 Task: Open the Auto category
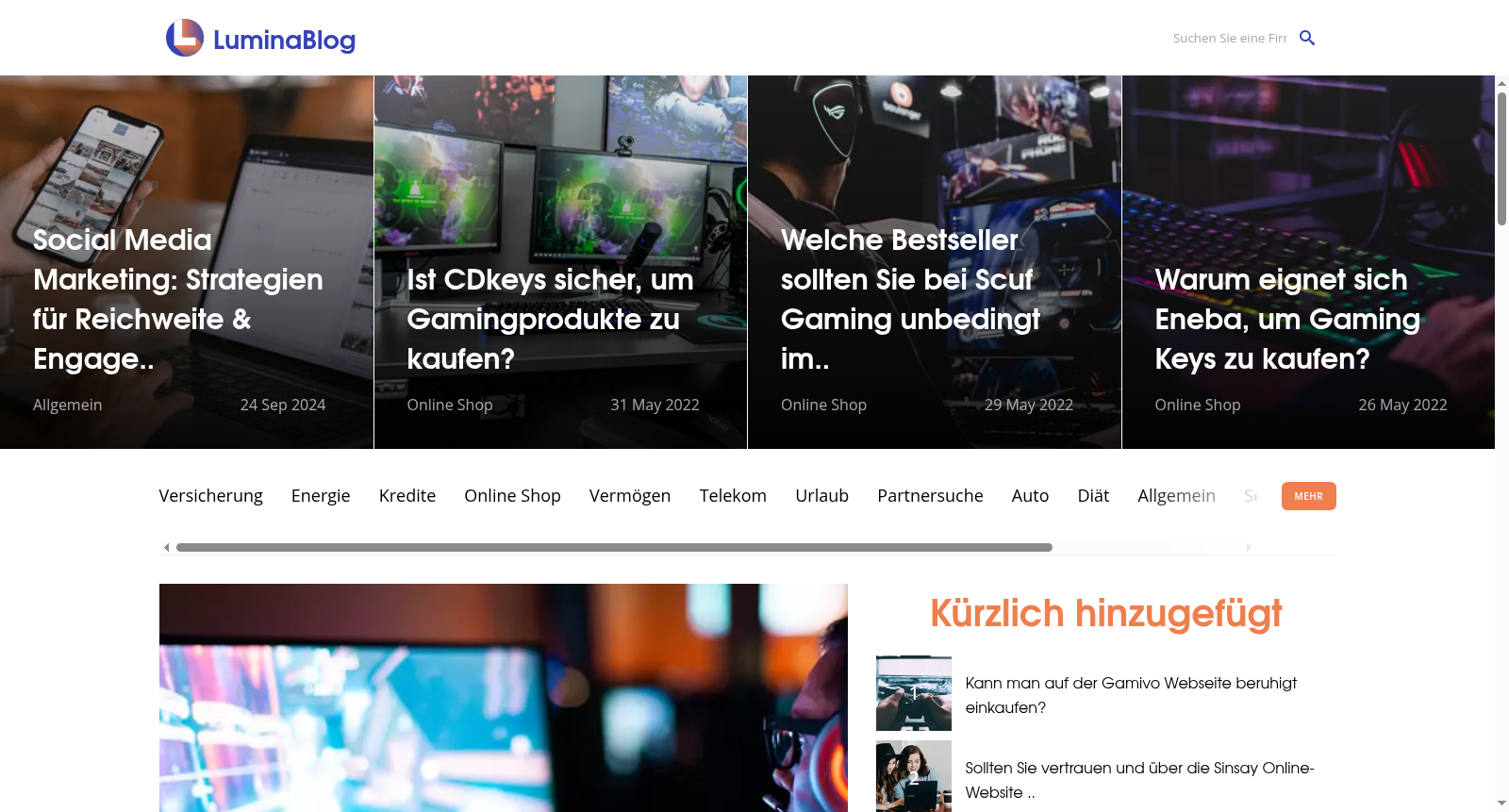1030,496
